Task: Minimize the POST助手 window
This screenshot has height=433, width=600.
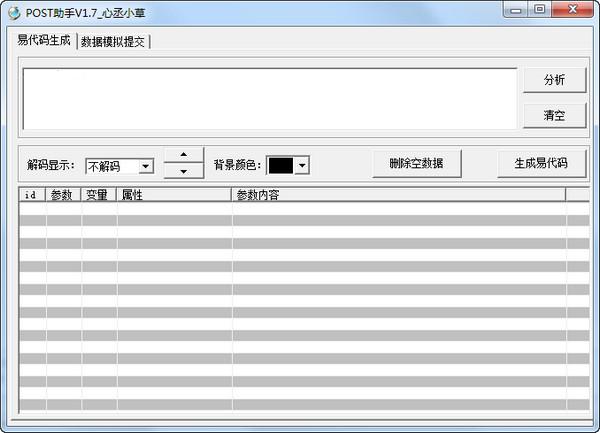Action: [x=516, y=10]
